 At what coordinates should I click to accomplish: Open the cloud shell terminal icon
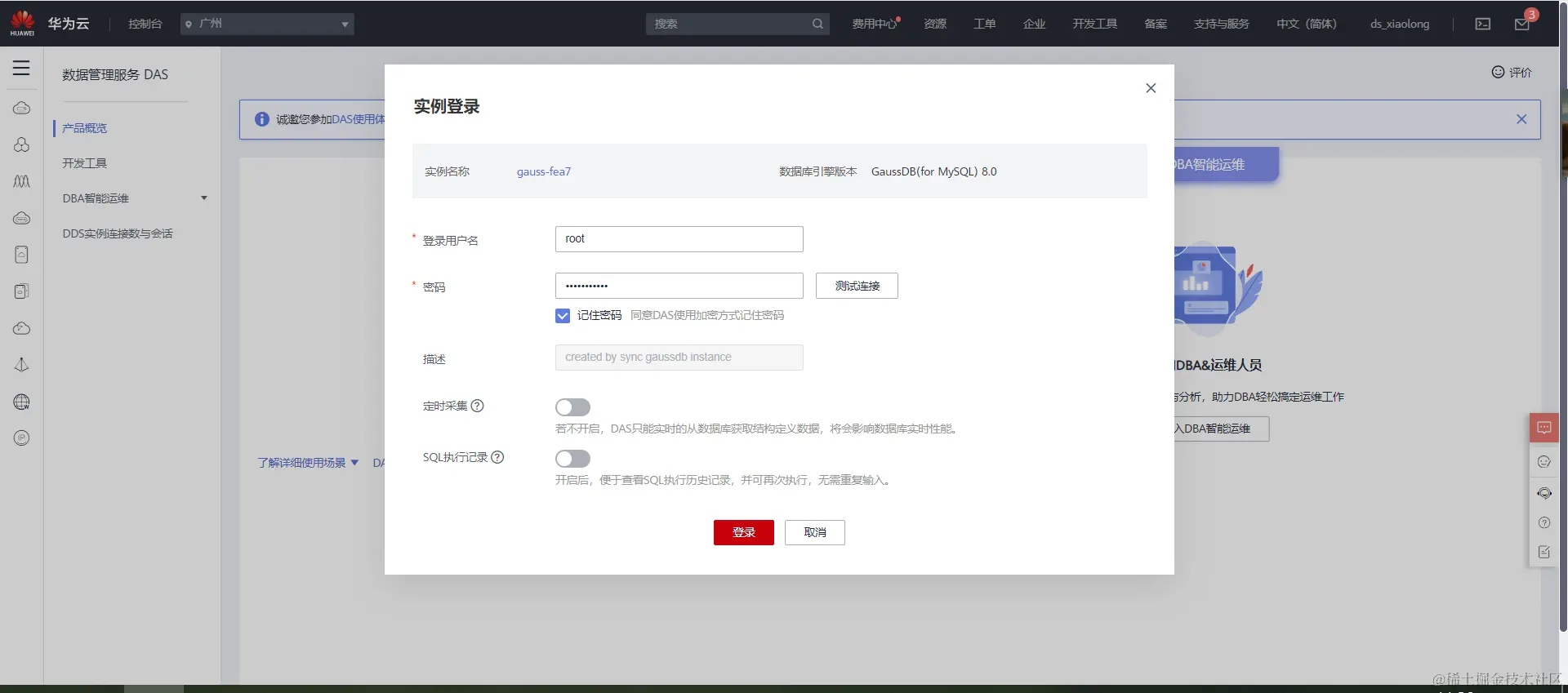1483,24
